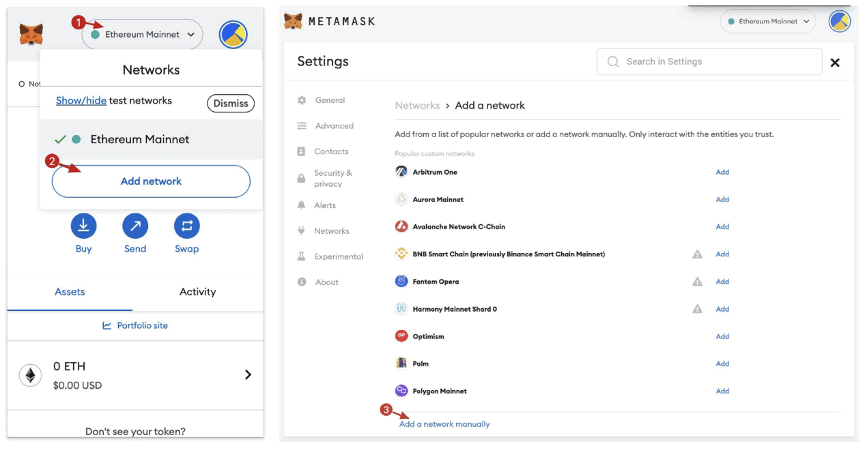The height and width of the screenshot is (449, 866).
Task: Open the network dropdown in Settings header
Action: (x=768, y=22)
